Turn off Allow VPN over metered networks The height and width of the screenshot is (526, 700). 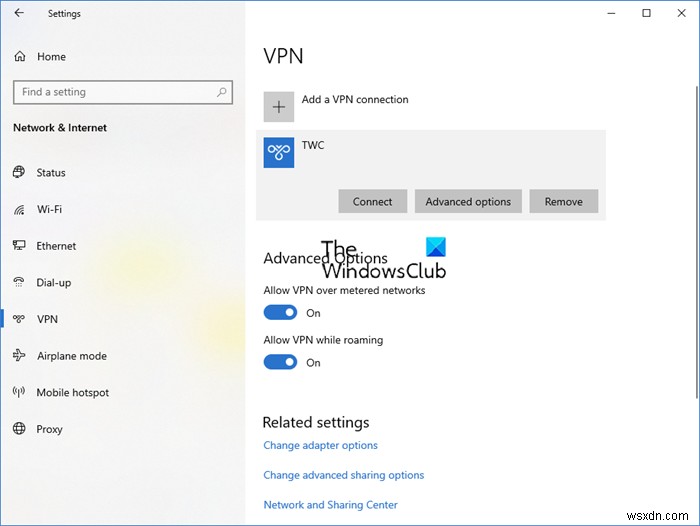pos(280,313)
